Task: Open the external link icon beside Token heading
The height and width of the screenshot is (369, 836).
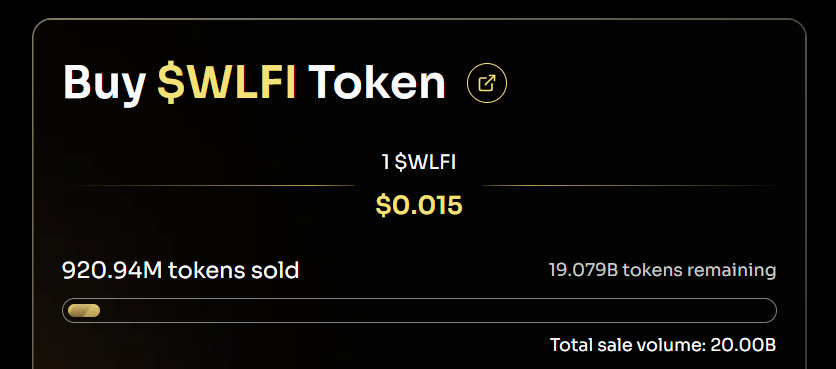Action: 487,83
